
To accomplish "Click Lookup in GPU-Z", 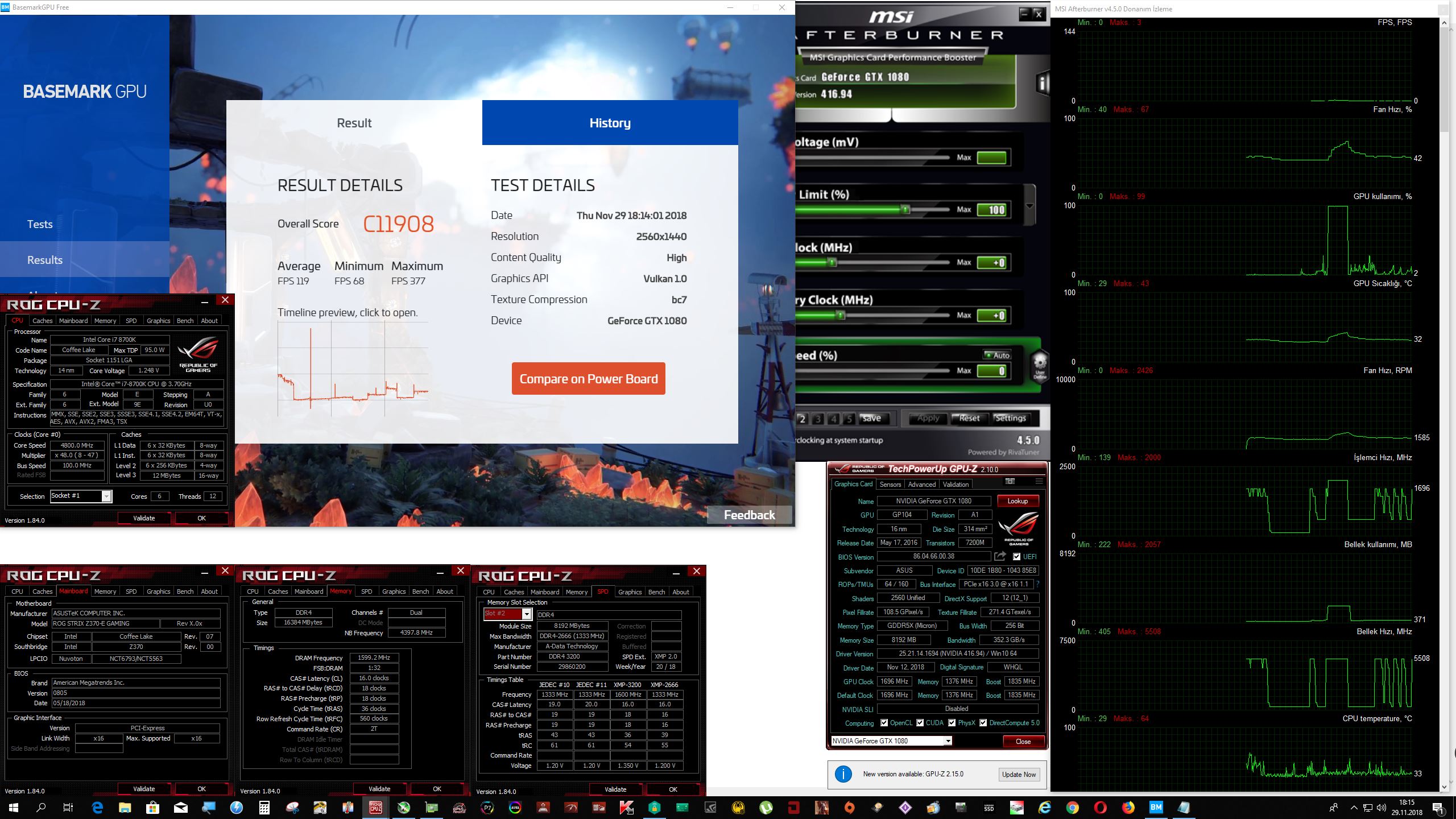I will (x=1017, y=501).
